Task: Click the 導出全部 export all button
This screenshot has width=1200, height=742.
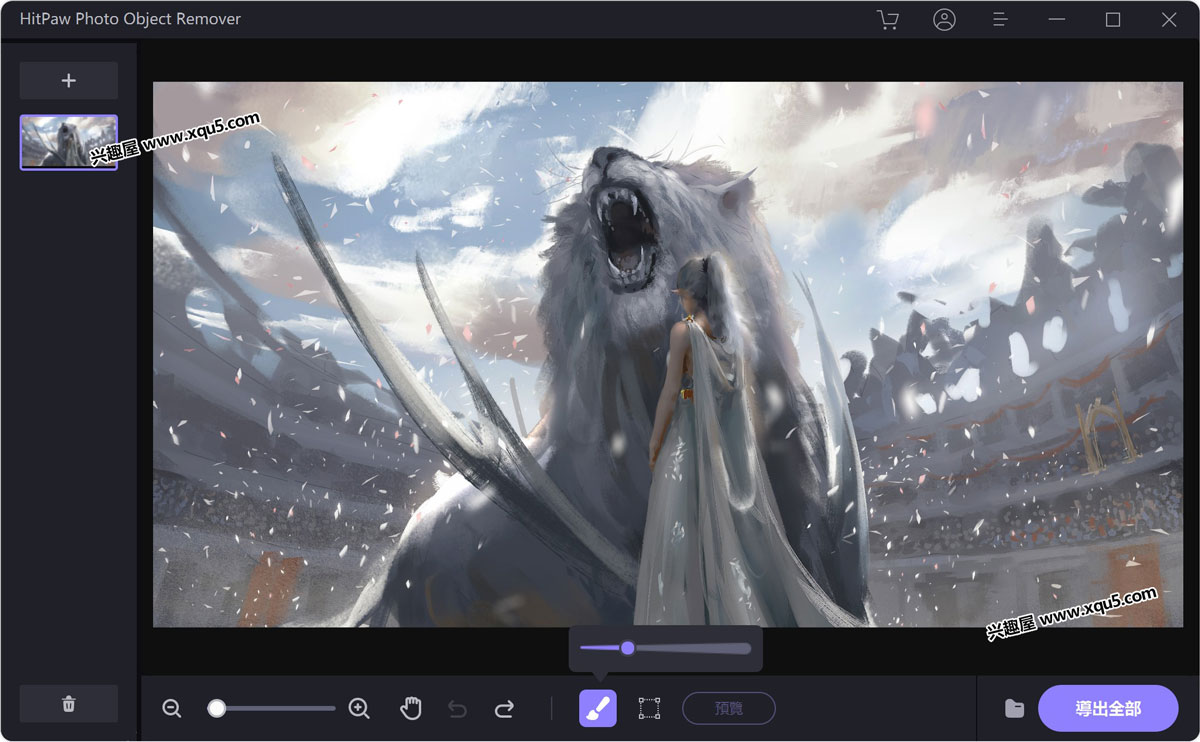Action: 1108,709
